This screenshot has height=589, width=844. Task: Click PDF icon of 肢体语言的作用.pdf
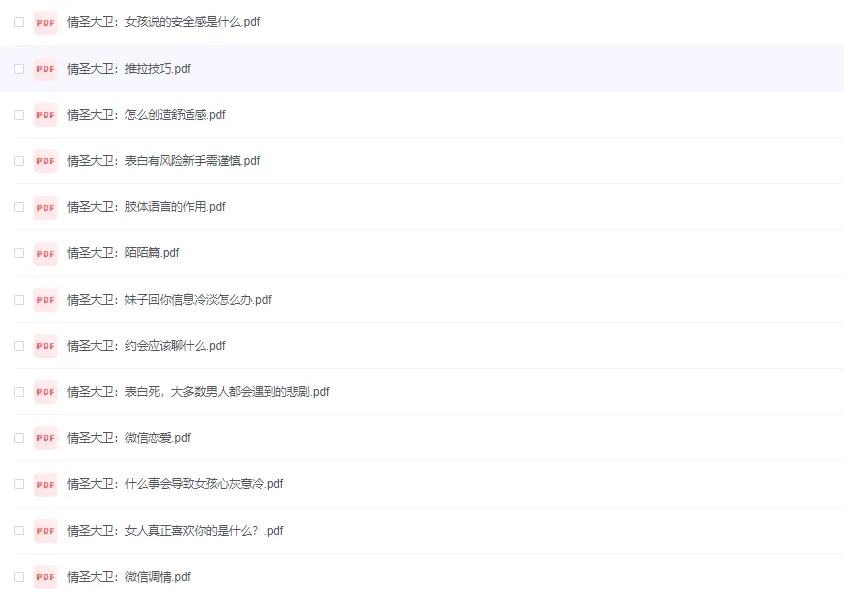[46, 208]
